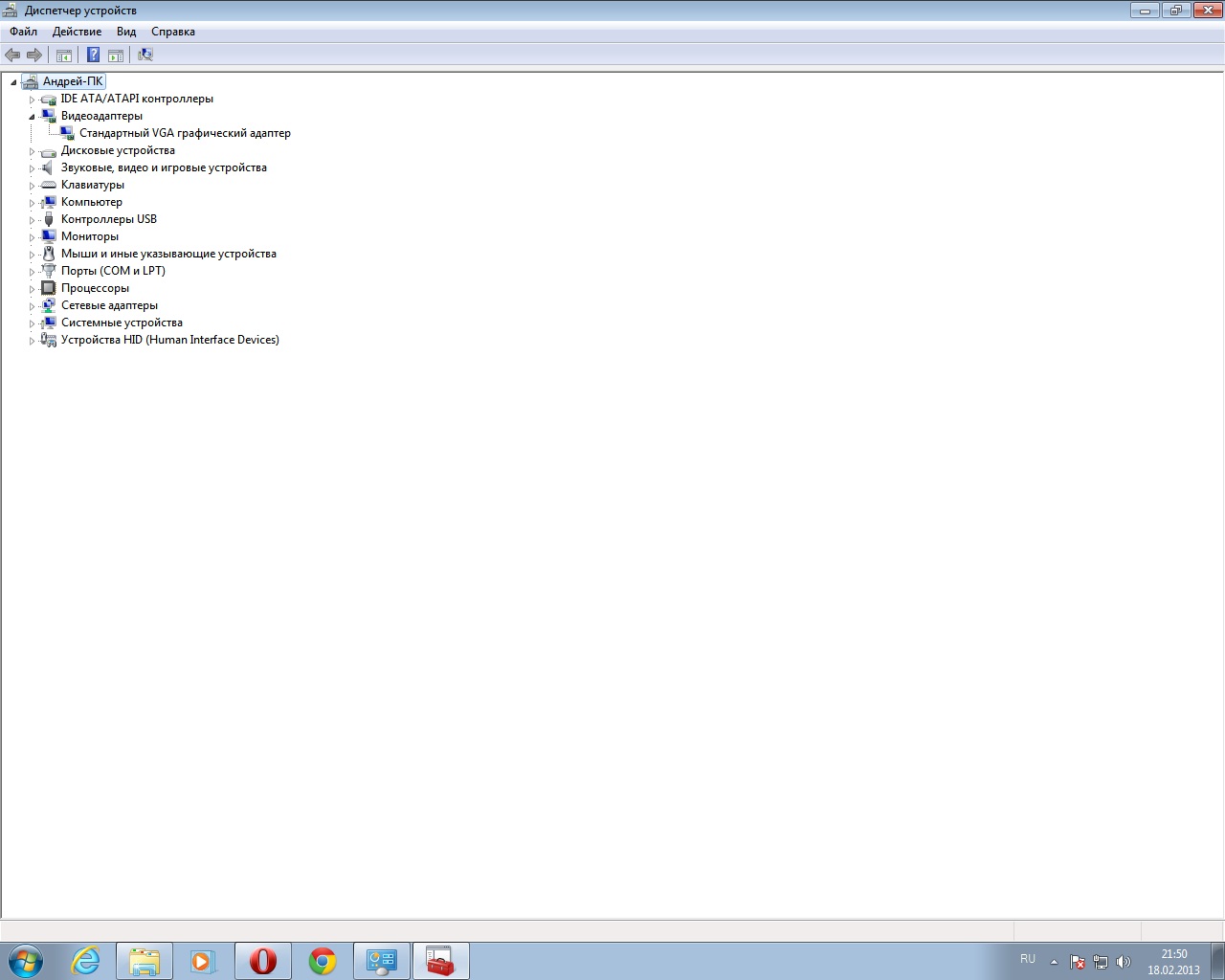Click the RU input language indicator

pyautogui.click(x=1028, y=959)
